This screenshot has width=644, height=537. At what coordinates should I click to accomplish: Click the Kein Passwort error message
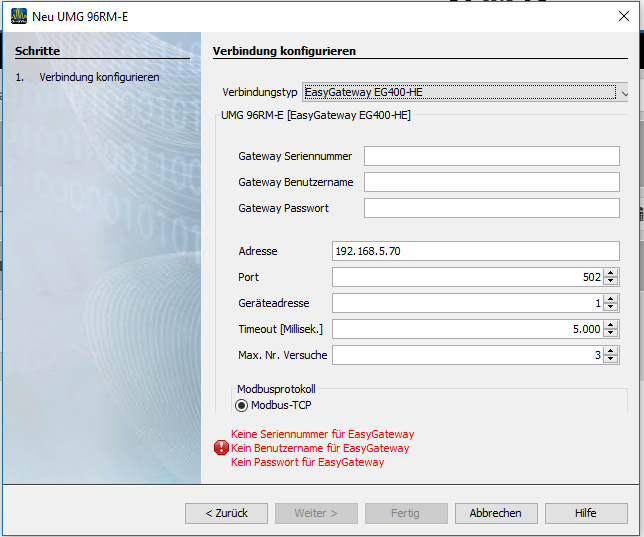308,462
